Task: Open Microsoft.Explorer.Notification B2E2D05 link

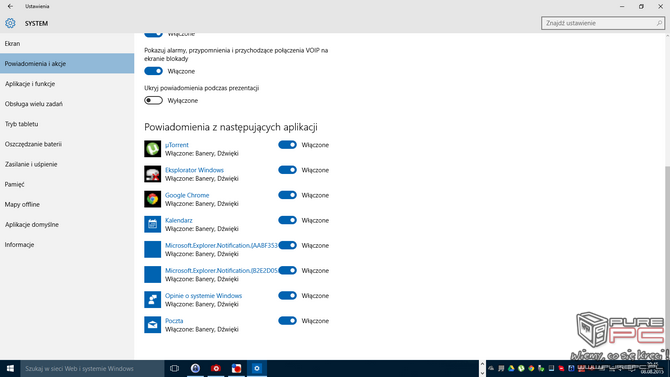Action: coord(221,271)
